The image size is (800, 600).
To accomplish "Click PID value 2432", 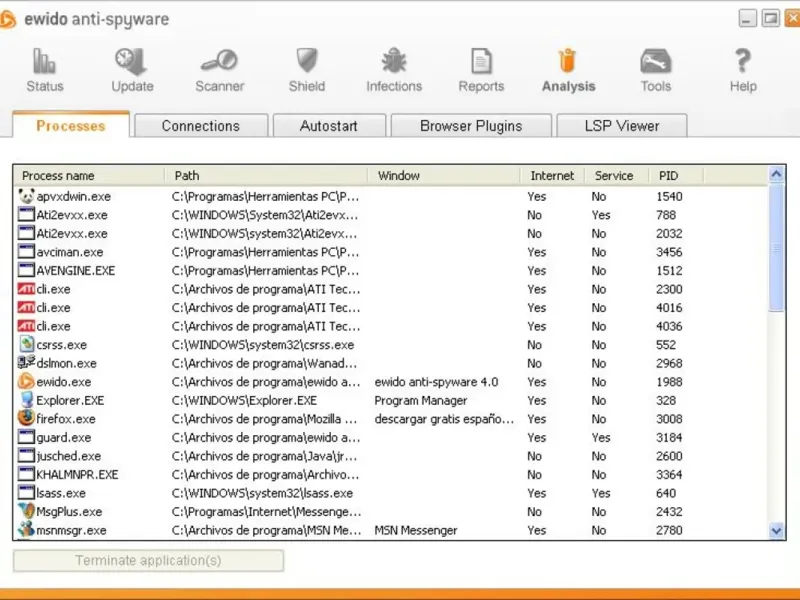I will pyautogui.click(x=669, y=512).
